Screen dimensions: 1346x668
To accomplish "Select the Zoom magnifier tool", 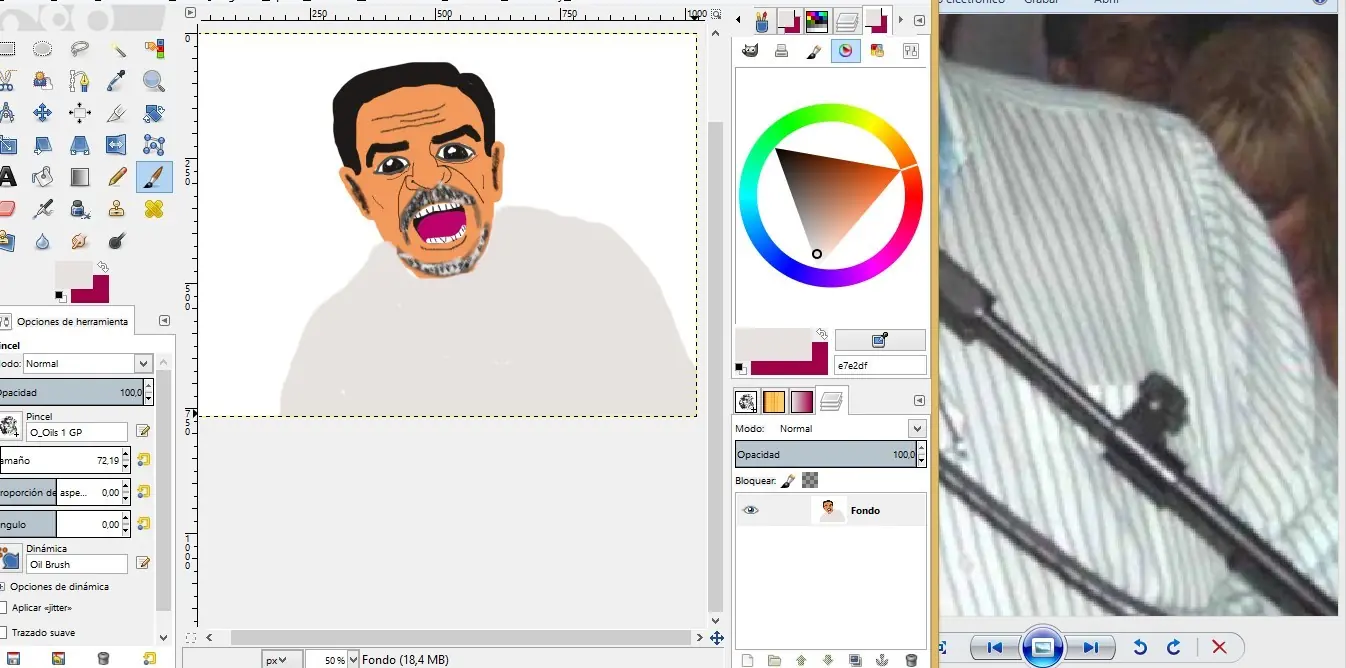I will click(153, 80).
